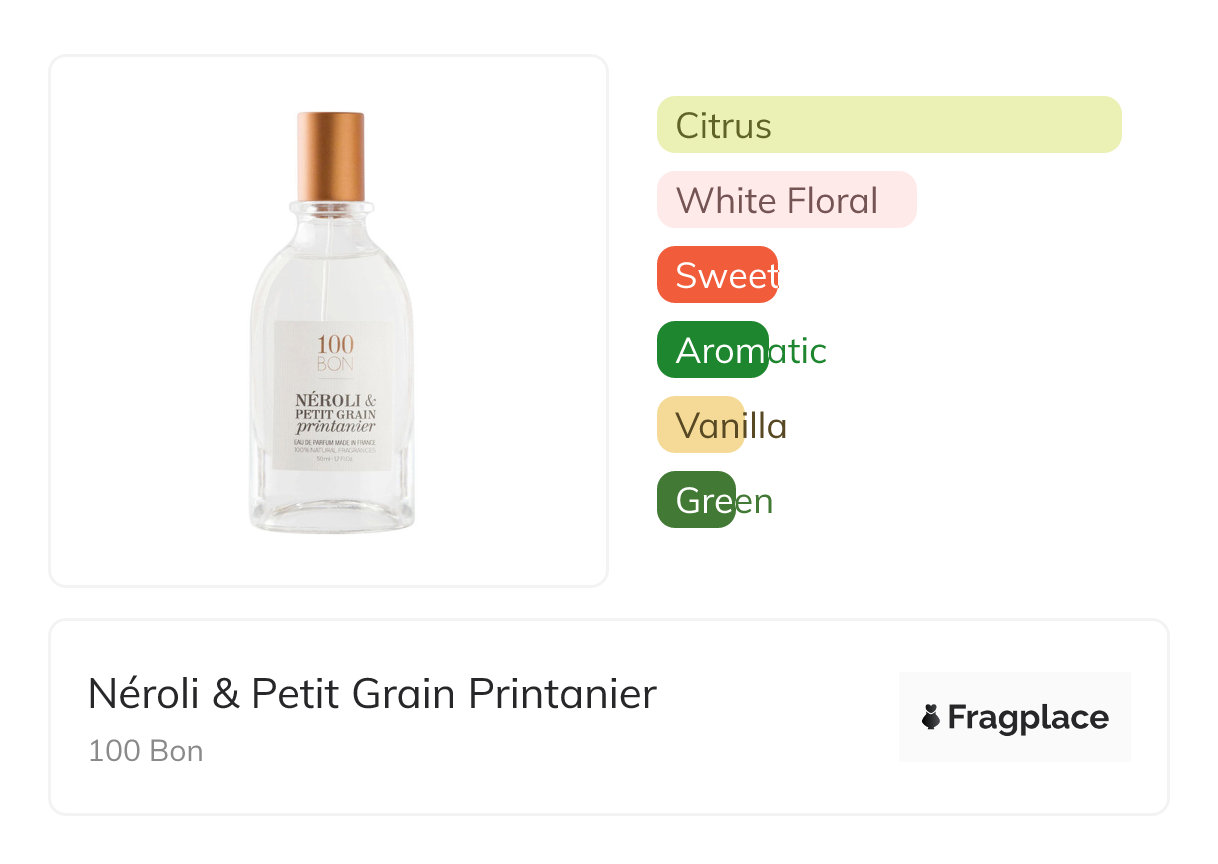Click the bottle neck below the cap
1218x864 pixels.
pos(331,215)
